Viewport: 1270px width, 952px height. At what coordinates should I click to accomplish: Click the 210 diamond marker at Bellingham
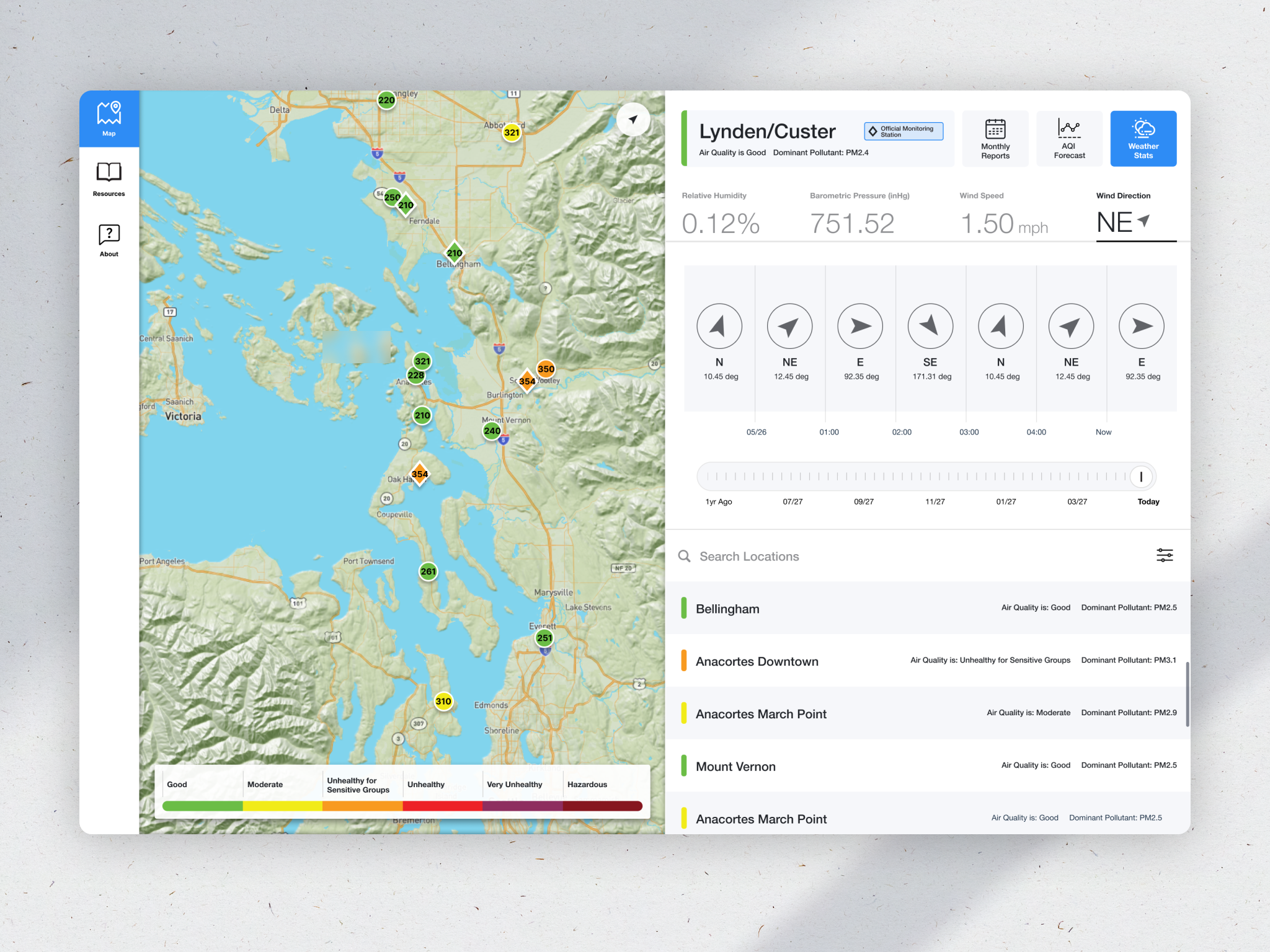click(x=455, y=253)
